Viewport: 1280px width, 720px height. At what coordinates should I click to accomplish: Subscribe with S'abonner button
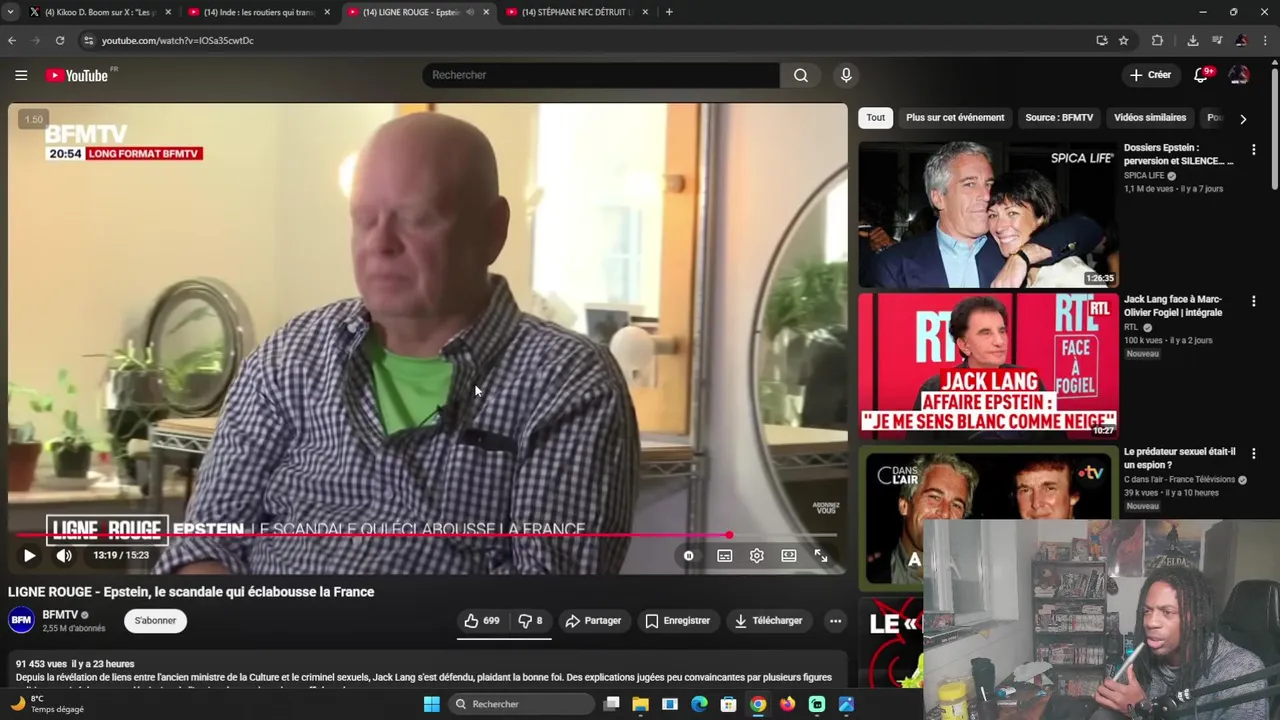point(155,621)
